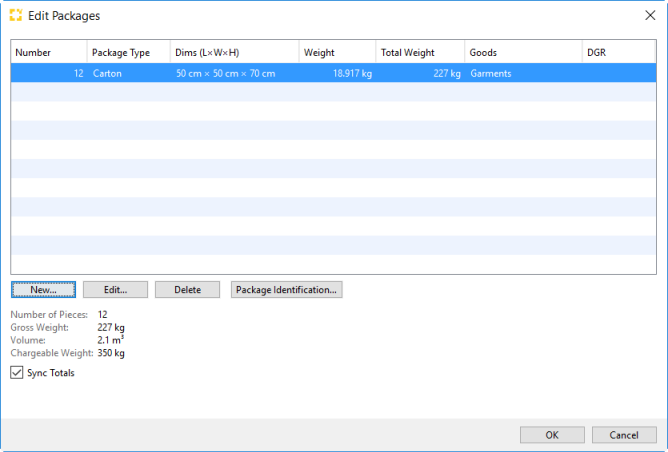Viewport: 668px width, 452px height.
Task: Sort by the Number column header
Action: click(x=48, y=53)
